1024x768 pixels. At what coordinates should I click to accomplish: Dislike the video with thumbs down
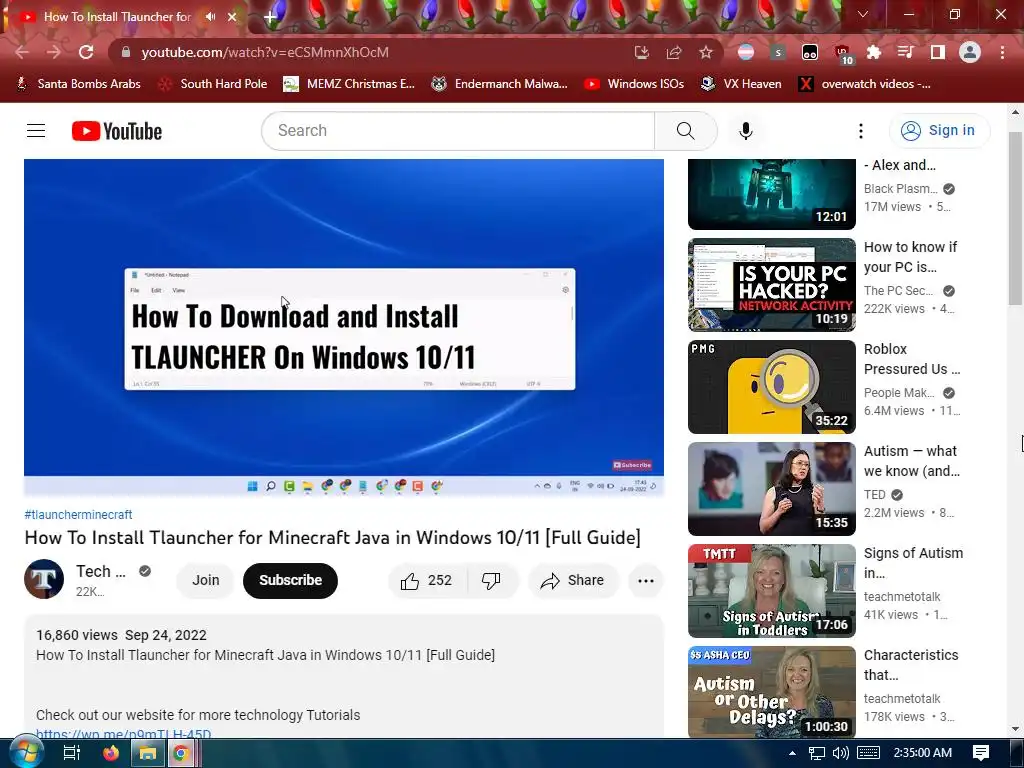click(491, 581)
